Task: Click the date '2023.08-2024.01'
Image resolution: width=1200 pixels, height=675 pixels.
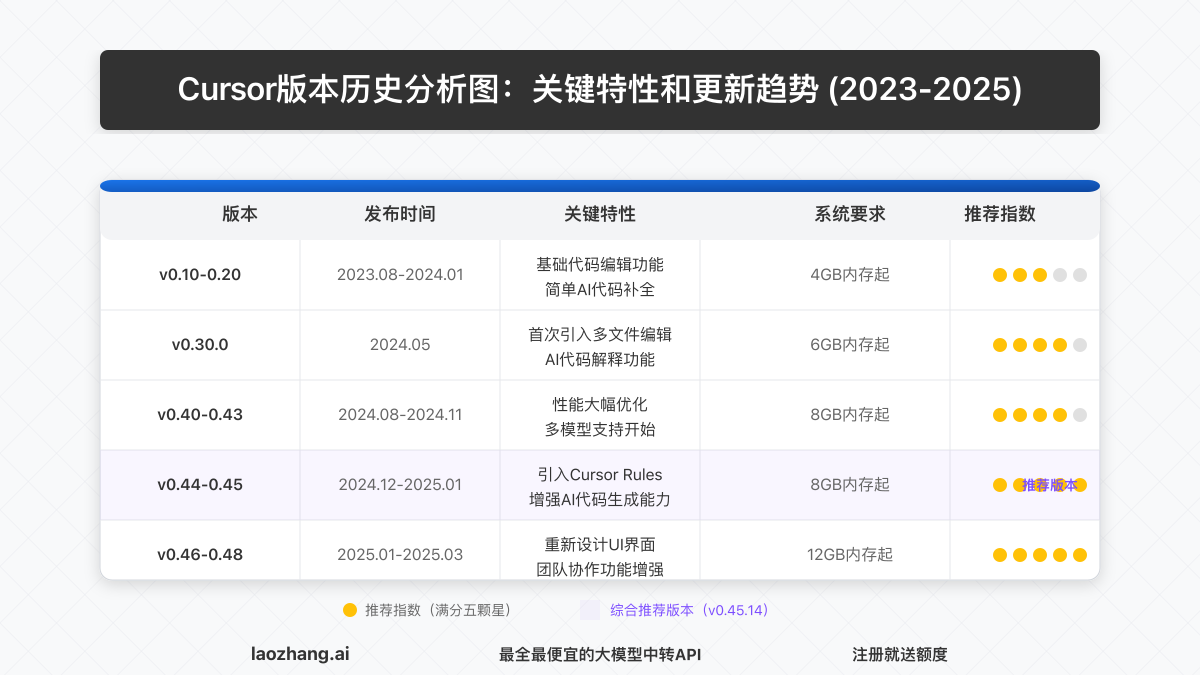Action: tap(400, 275)
